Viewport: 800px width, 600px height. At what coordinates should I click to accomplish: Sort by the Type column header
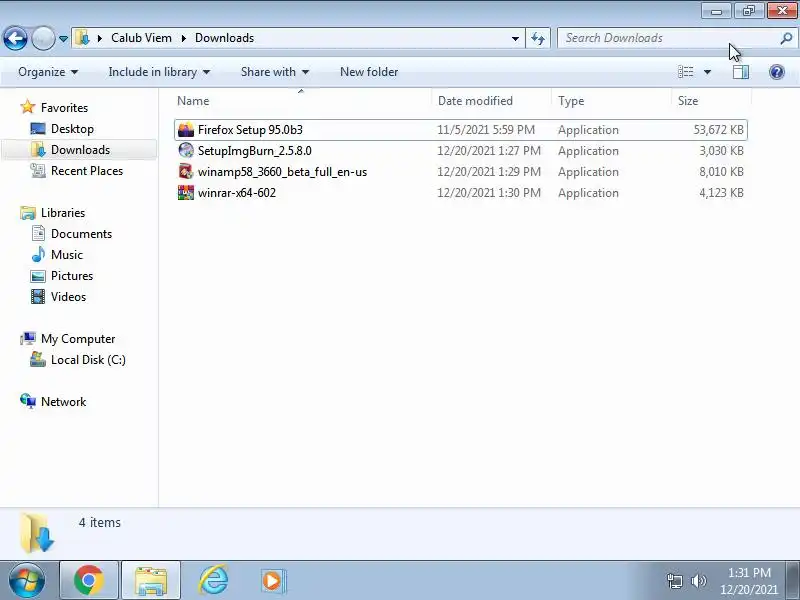tap(611, 101)
